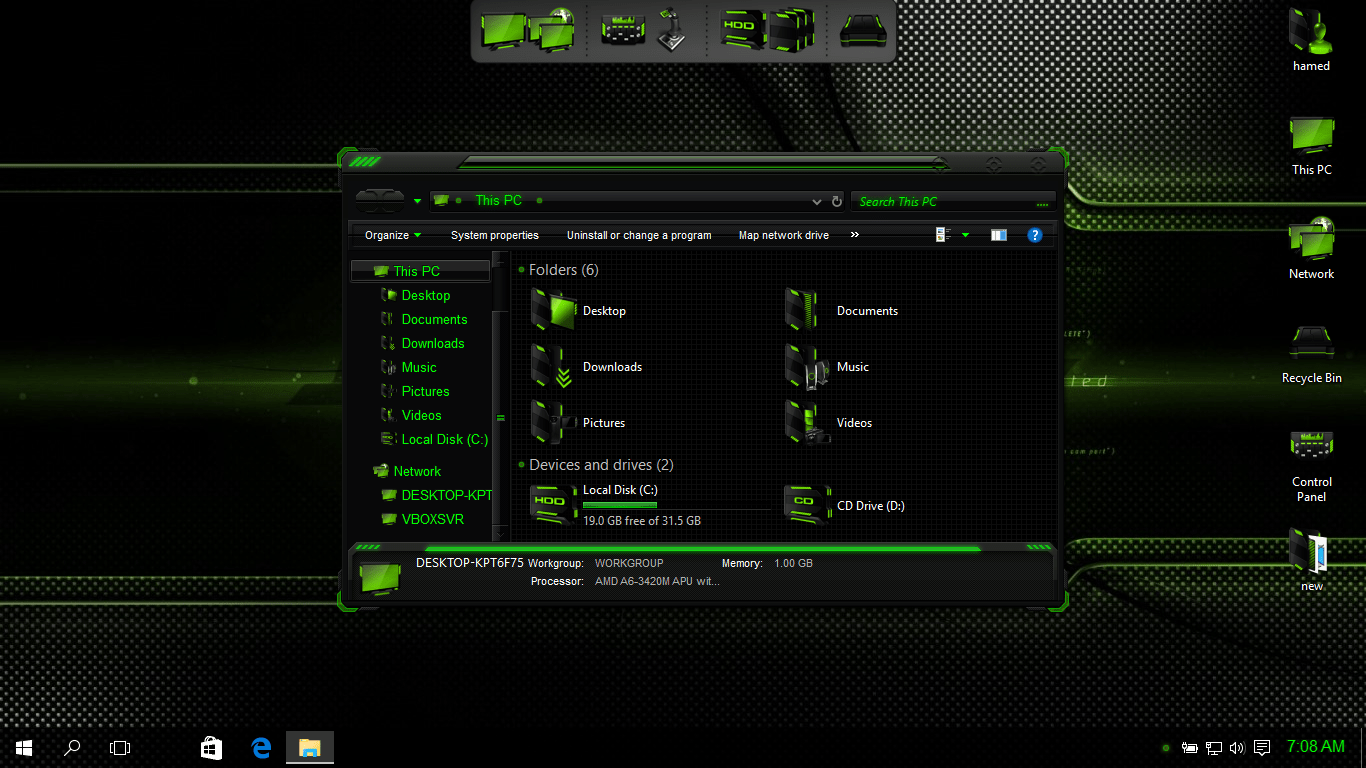
Task: Click the mixer device icon in the dock
Action: (x=622, y=30)
